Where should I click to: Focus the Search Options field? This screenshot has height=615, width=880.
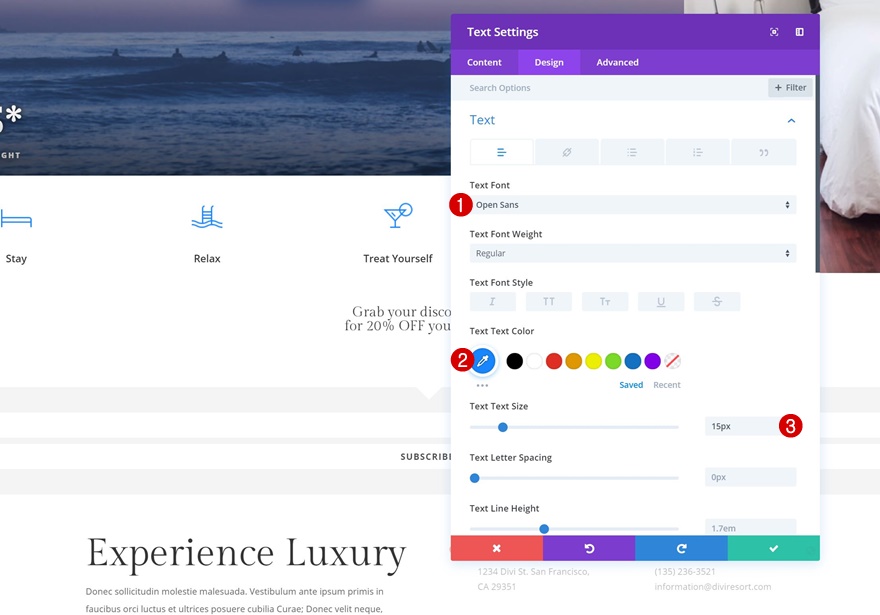tap(609, 88)
